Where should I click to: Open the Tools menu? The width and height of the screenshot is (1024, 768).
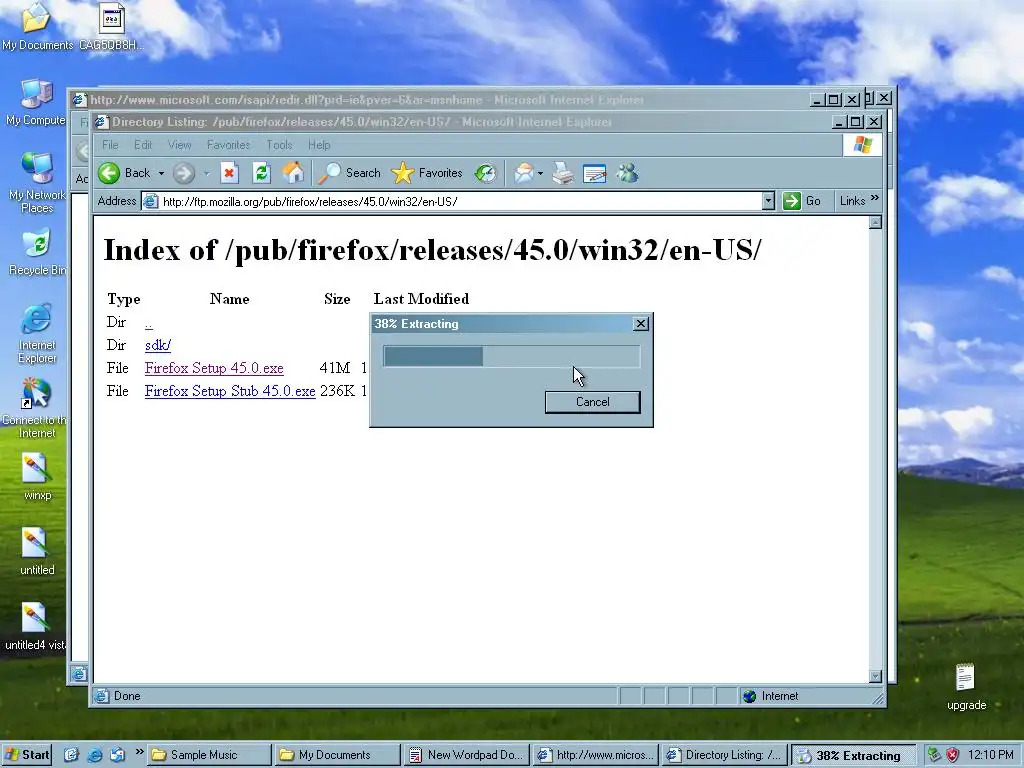tap(280, 145)
